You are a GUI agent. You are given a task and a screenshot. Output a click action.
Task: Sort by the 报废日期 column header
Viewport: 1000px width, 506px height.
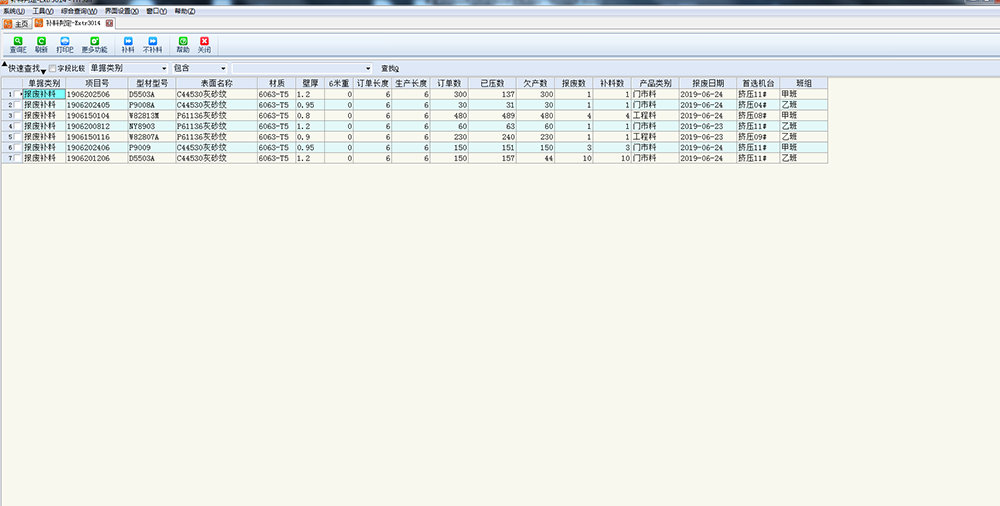[707, 83]
